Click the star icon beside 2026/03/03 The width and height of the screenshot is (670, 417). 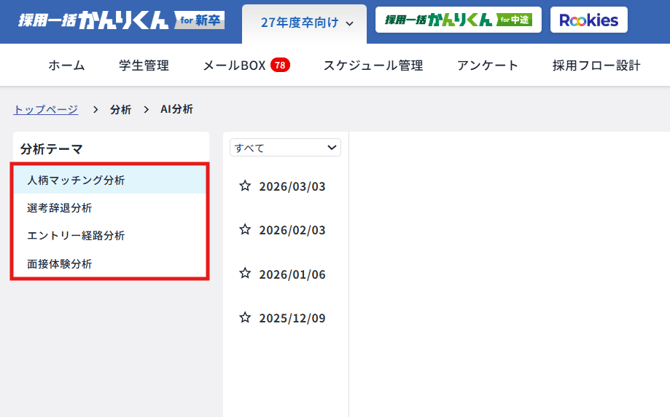coord(244,186)
